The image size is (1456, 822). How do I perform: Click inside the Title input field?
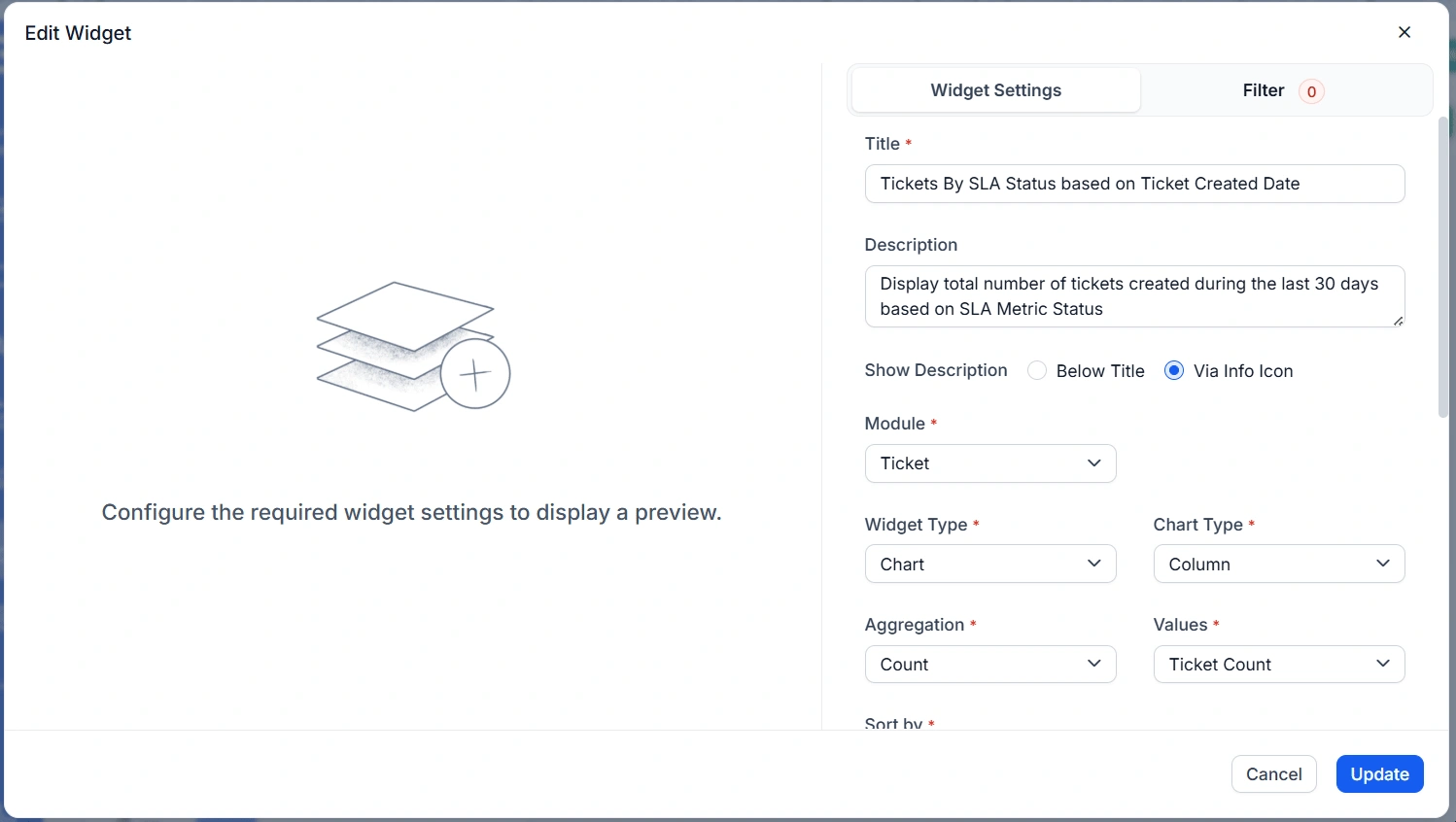point(1134,184)
